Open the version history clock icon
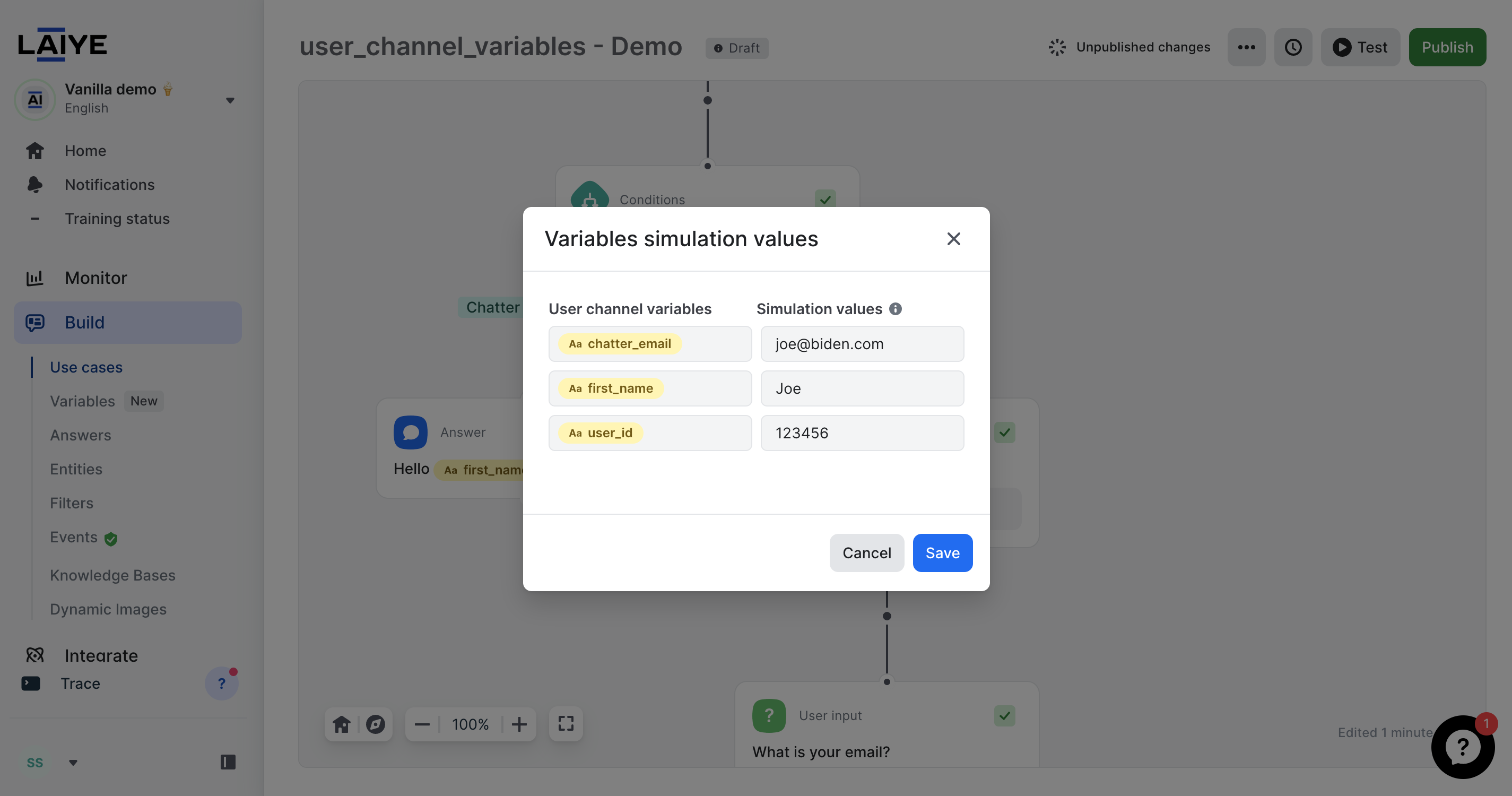 pos(1293,47)
